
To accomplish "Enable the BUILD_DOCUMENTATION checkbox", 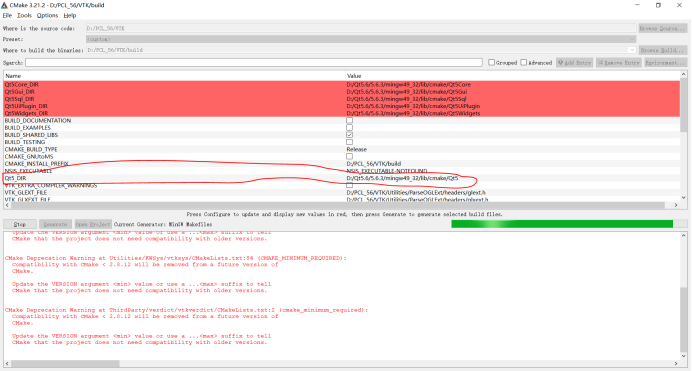I will [x=350, y=120].
